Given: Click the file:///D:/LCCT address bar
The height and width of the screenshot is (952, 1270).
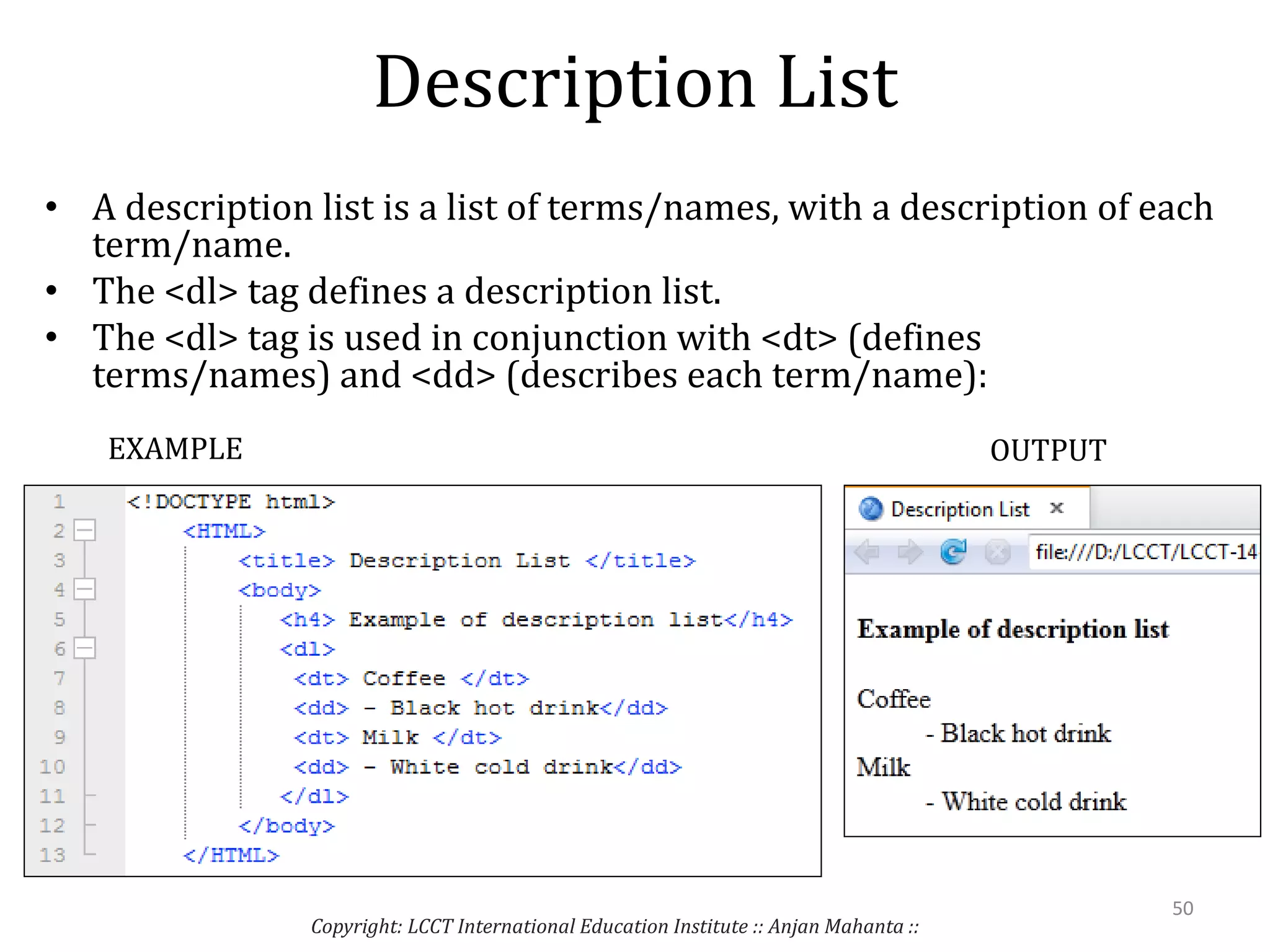Looking at the screenshot, I should pyautogui.click(x=1145, y=552).
